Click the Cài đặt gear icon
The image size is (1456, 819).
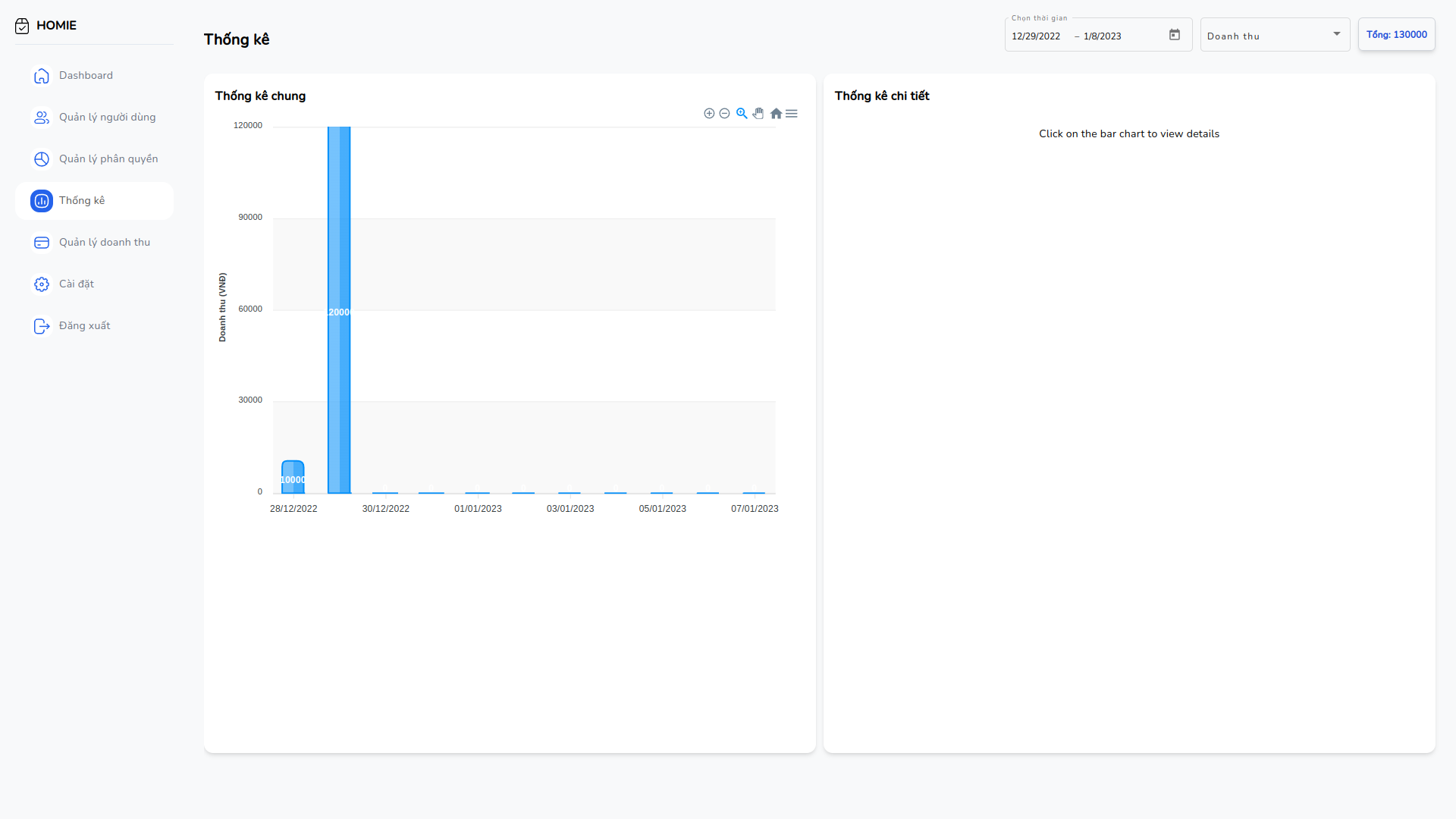(42, 284)
